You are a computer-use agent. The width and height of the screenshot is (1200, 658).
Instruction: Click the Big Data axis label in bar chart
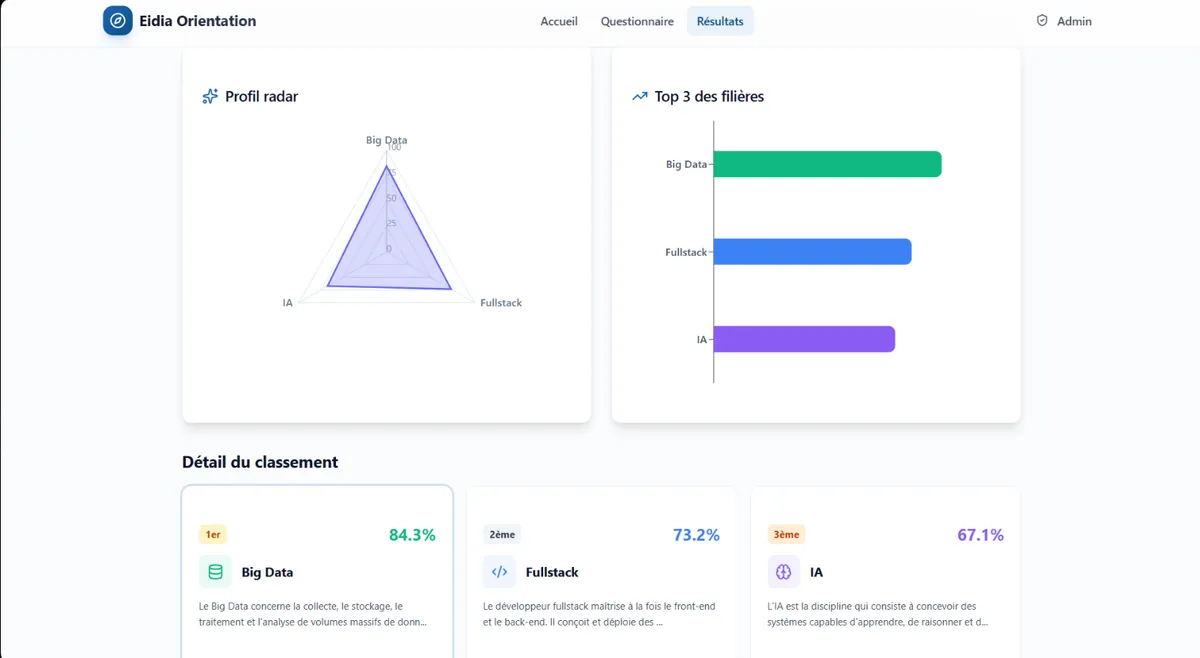pos(686,165)
